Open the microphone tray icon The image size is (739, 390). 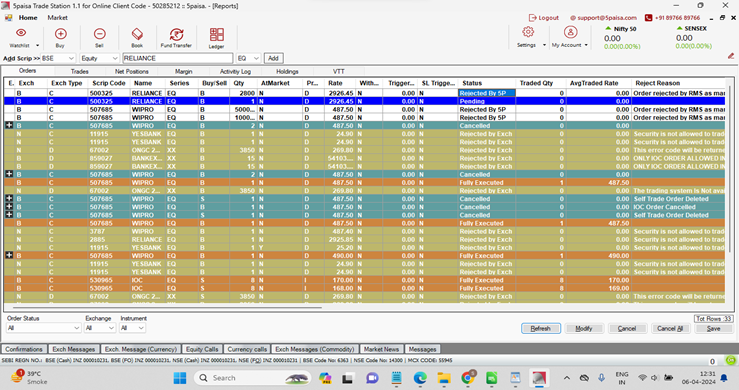click(601, 378)
